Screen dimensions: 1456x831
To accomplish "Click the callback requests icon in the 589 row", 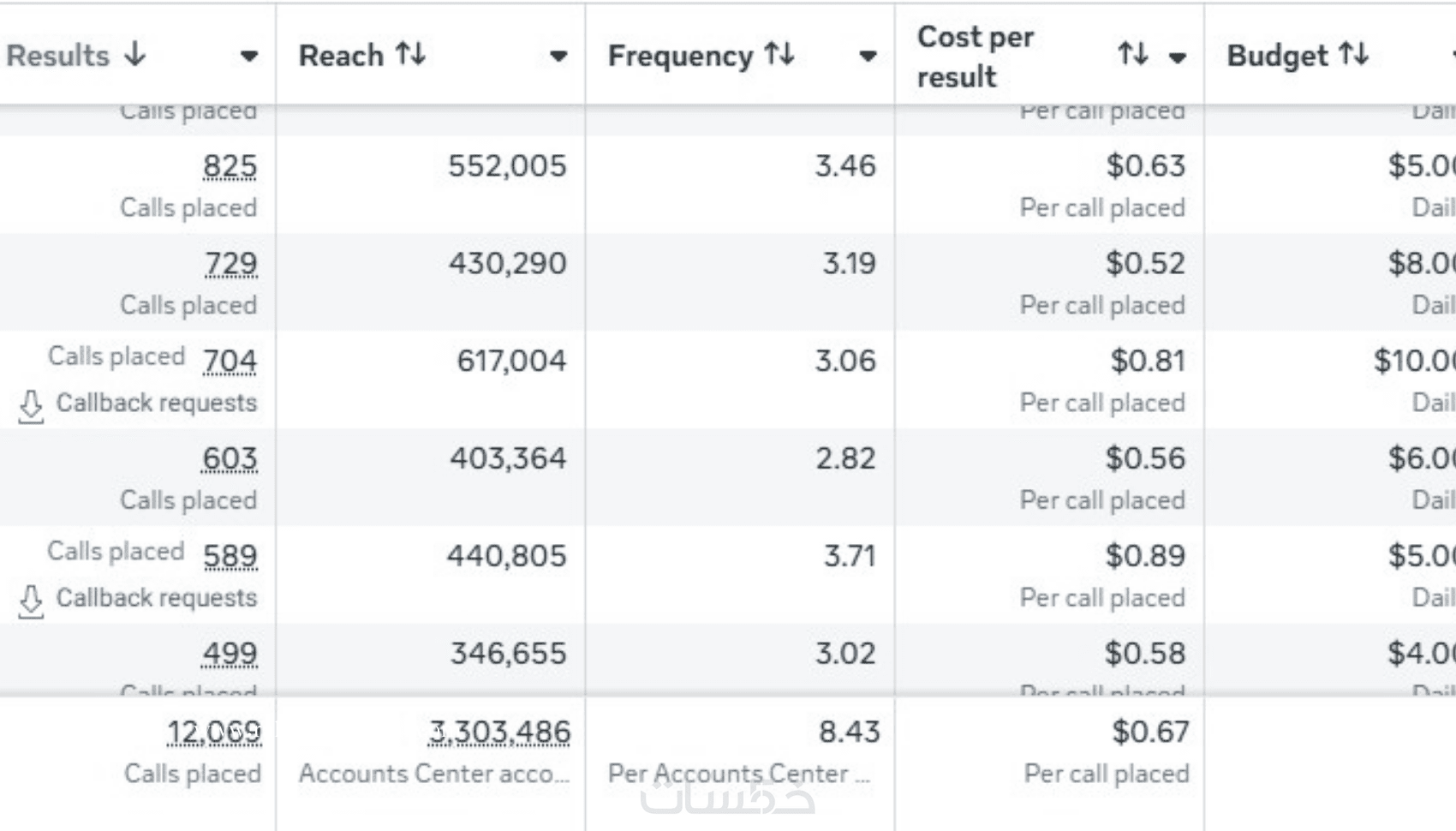I will pos(31,601).
